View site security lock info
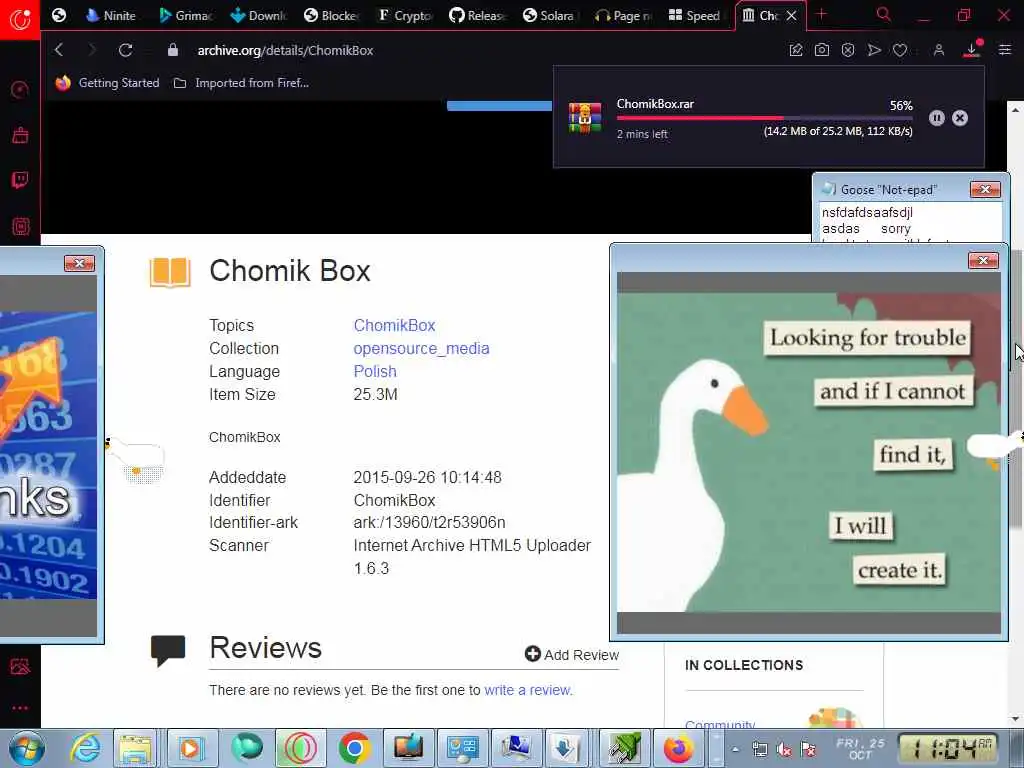The width and height of the screenshot is (1024, 768). point(172,50)
